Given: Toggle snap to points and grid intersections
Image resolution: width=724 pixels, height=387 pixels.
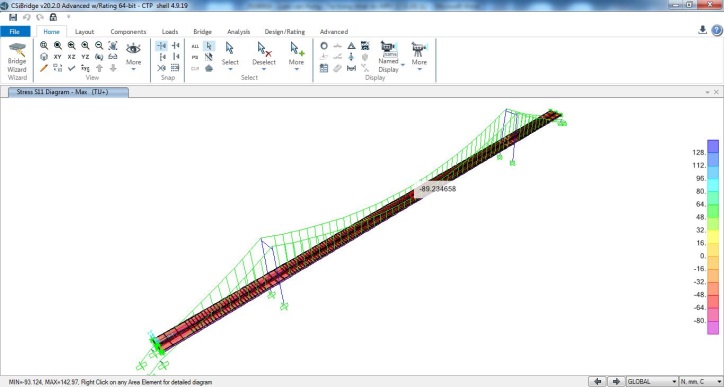Looking at the screenshot, I should tap(162, 45).
